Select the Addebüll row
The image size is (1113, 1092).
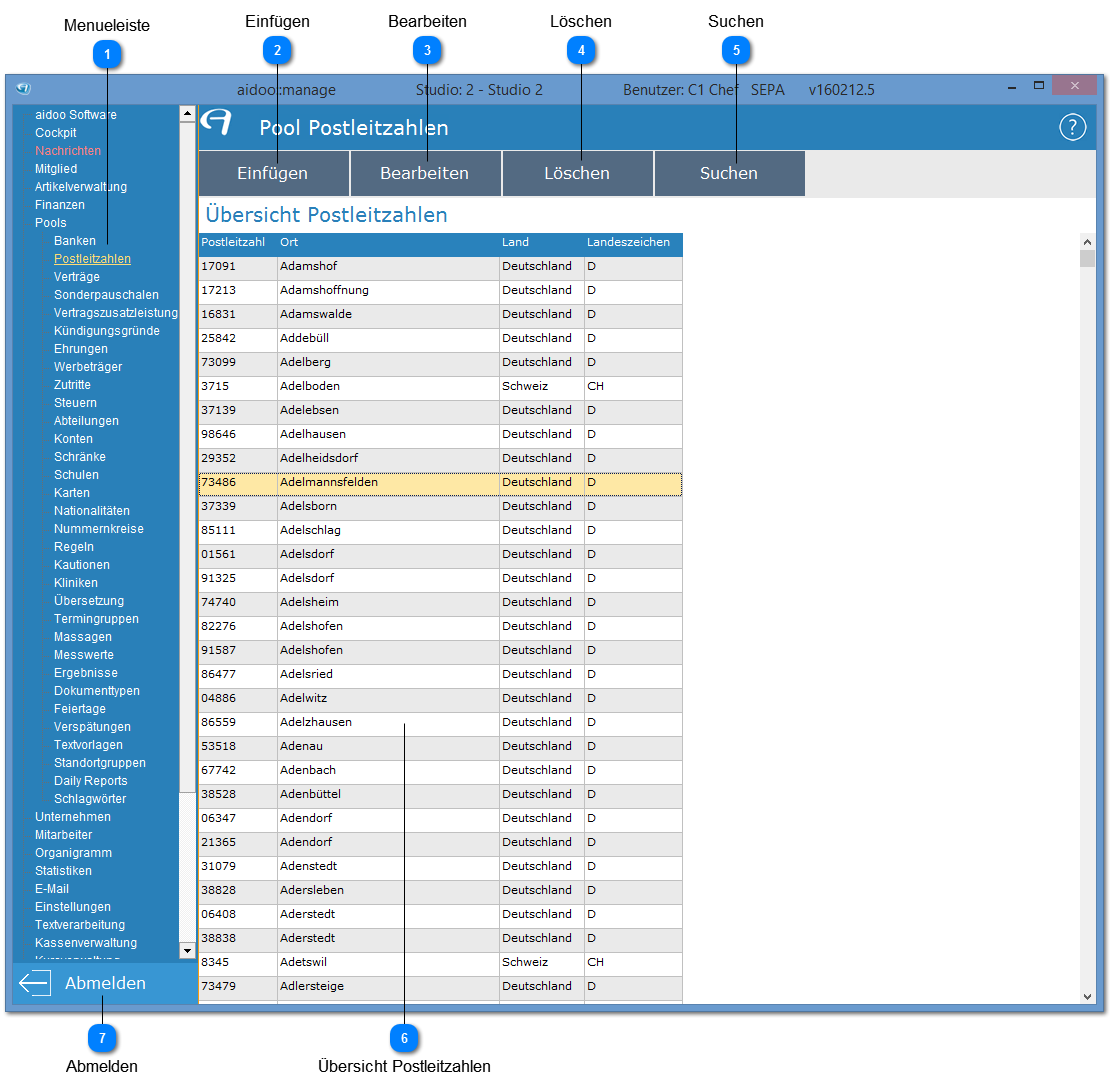[441, 339]
